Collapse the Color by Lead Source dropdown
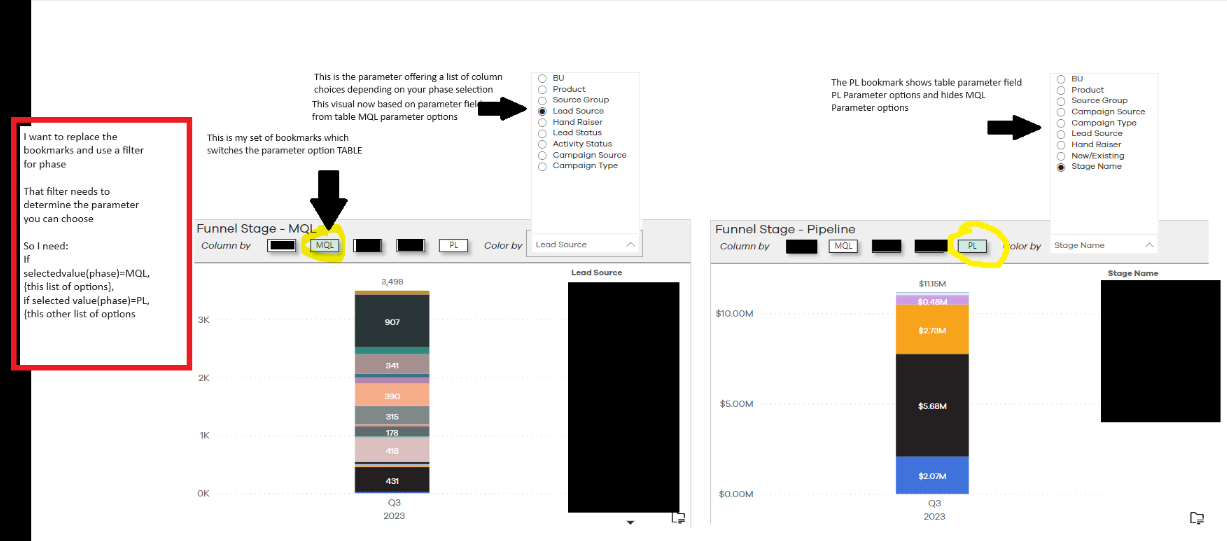1227x541 pixels. pyautogui.click(x=631, y=244)
